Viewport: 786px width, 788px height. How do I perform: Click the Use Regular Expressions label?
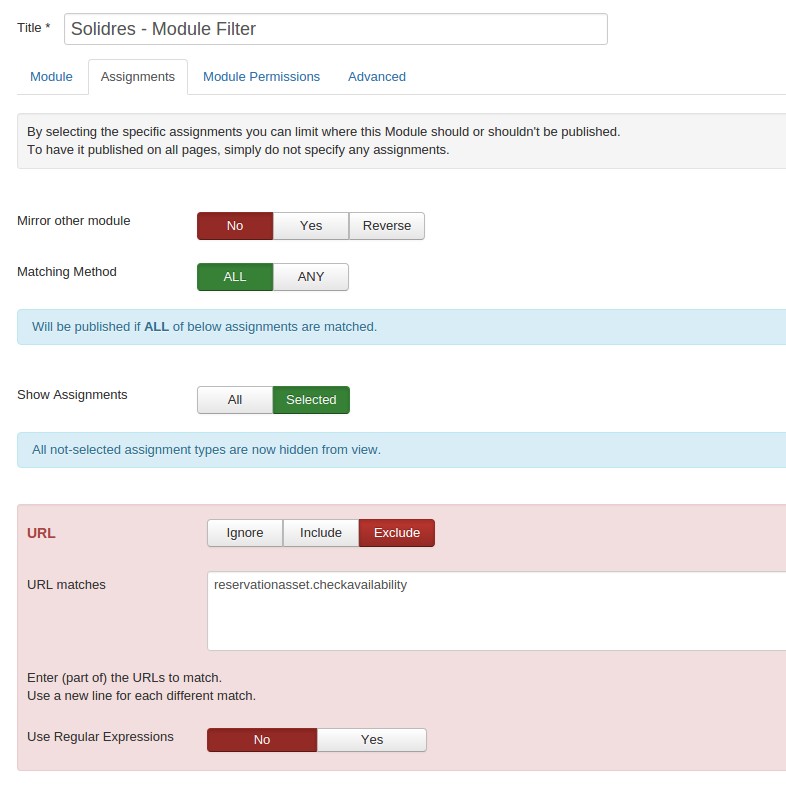[100, 737]
